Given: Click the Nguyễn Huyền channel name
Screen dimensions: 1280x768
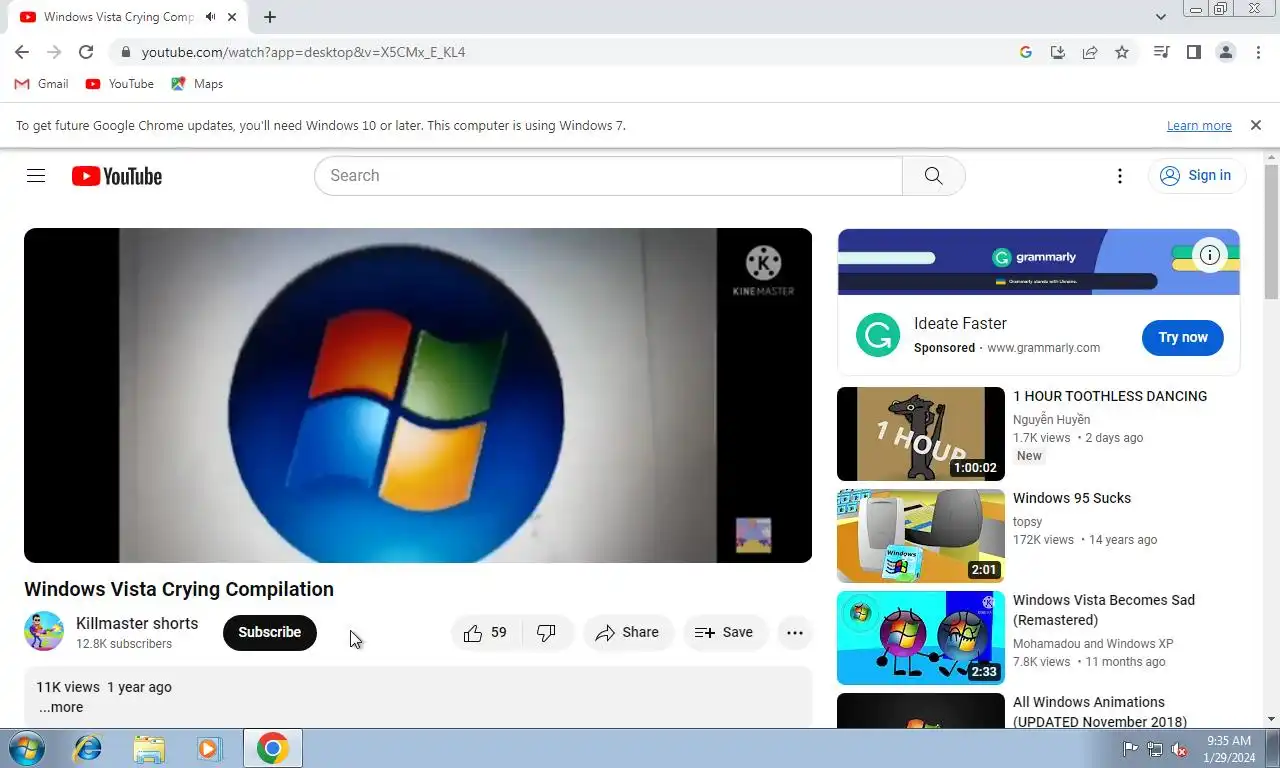Looking at the screenshot, I should (x=1051, y=420).
